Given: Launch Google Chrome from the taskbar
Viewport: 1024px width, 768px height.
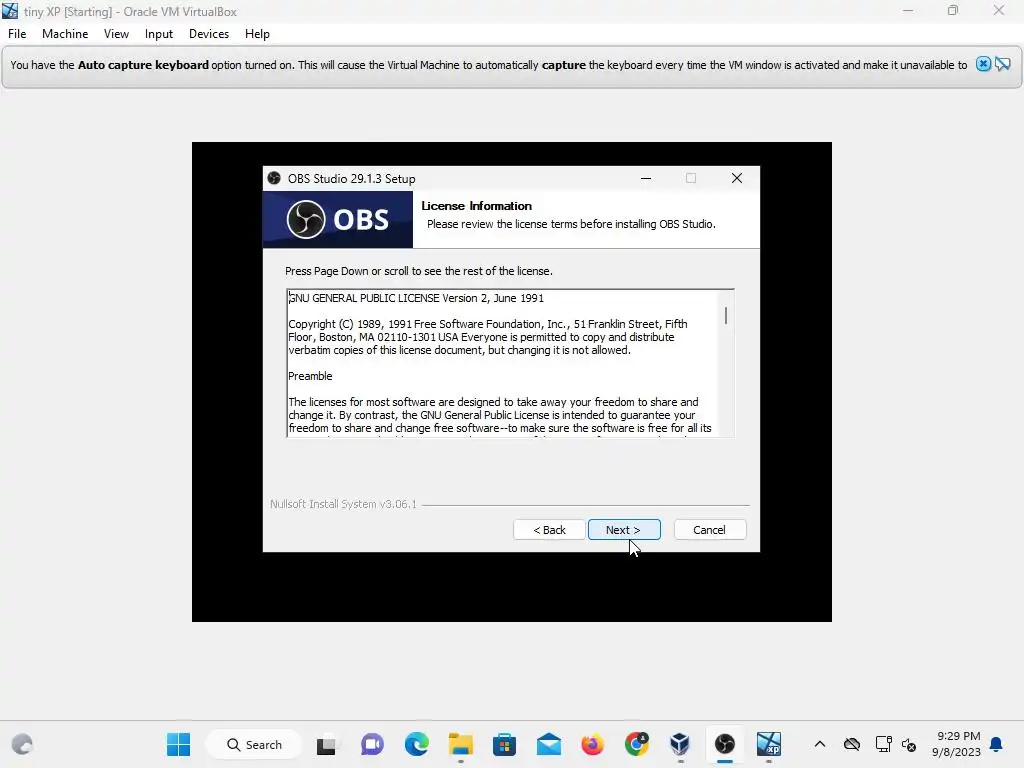Looking at the screenshot, I should pyautogui.click(x=637, y=744).
